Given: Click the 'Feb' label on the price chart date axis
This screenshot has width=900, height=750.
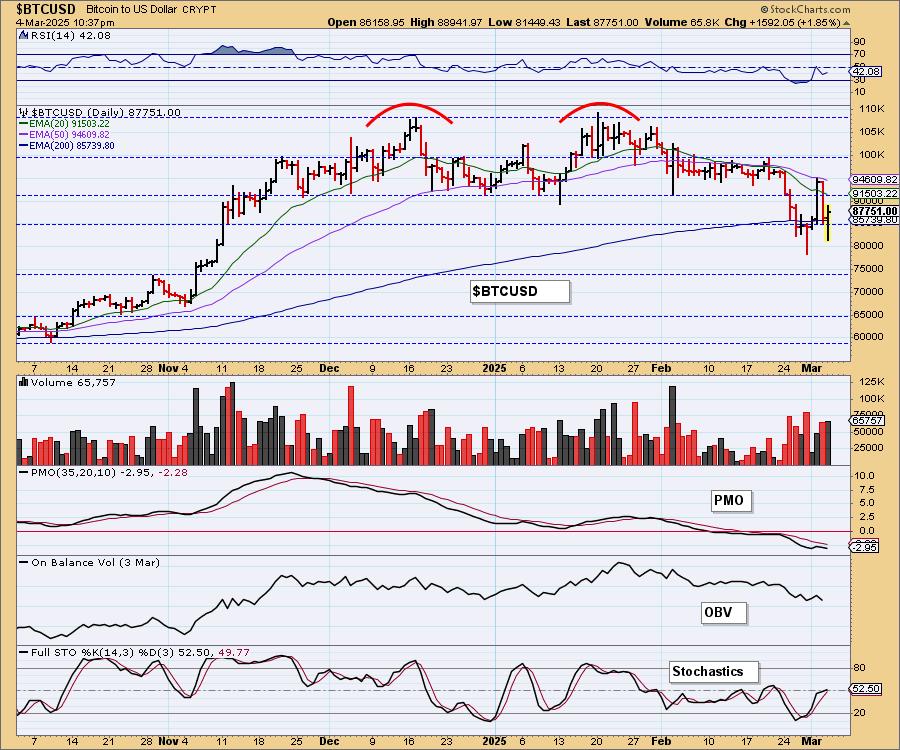Looking at the screenshot, I should point(661,368).
